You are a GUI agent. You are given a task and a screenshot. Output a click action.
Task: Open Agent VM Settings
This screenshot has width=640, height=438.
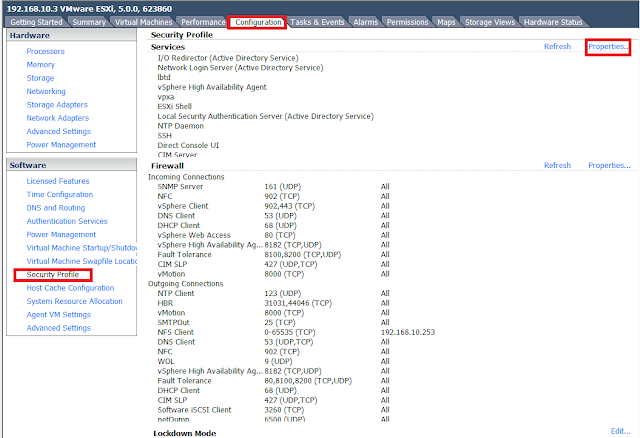tap(58, 315)
